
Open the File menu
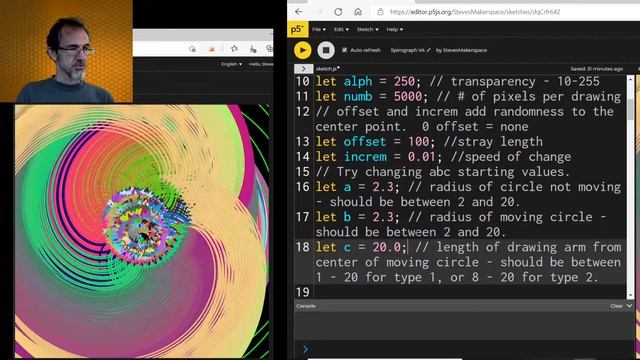(319, 29)
